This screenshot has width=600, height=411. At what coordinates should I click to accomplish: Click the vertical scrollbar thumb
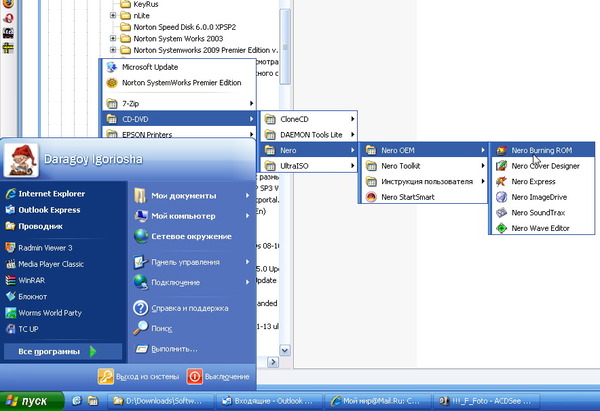(x=285, y=47)
